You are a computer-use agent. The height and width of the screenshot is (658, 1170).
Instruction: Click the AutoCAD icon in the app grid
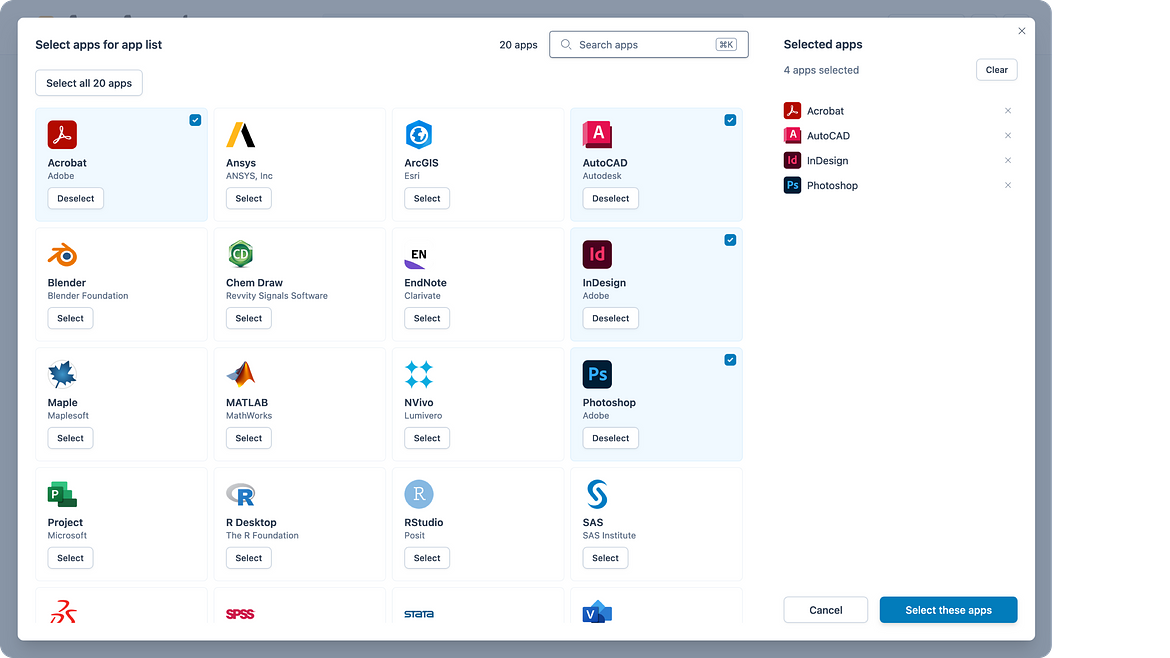tap(597, 135)
